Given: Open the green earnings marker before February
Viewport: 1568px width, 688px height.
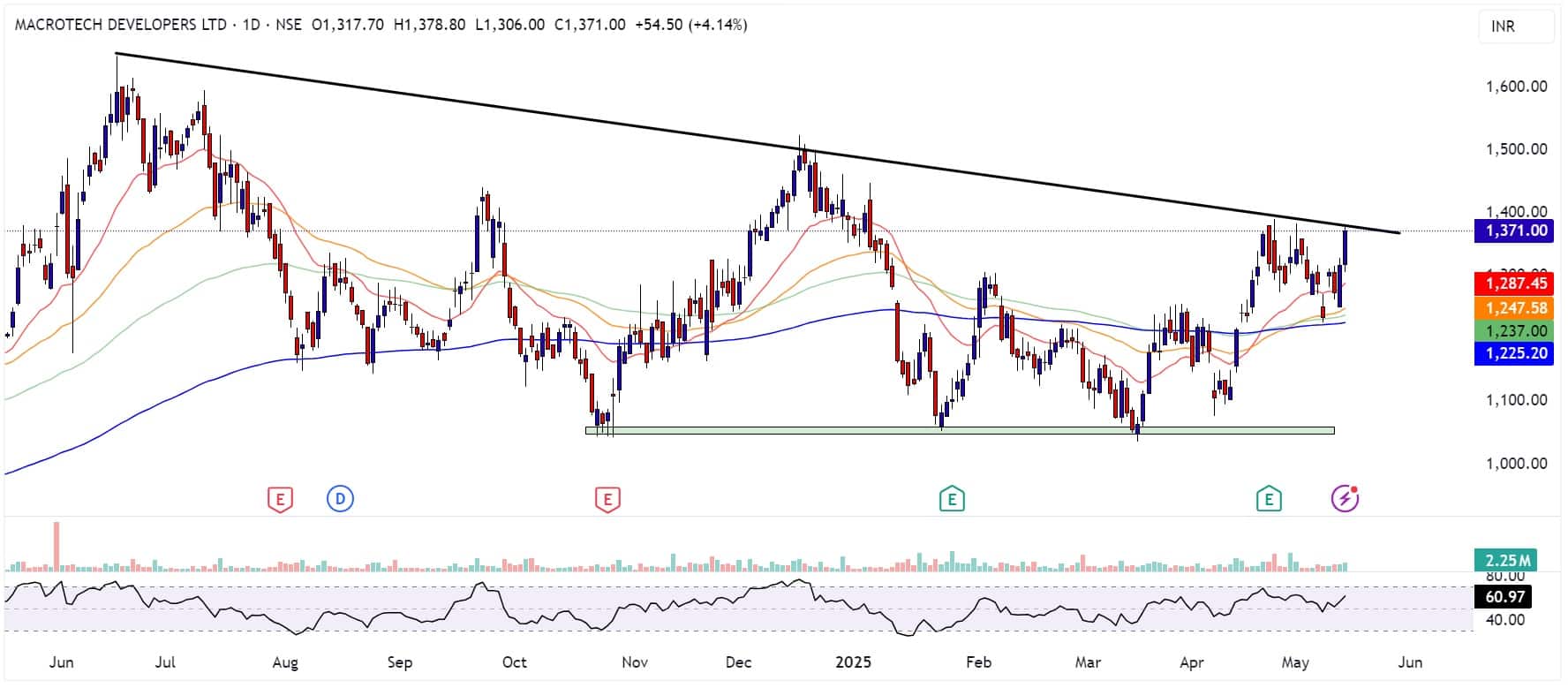Looking at the screenshot, I should point(952,500).
